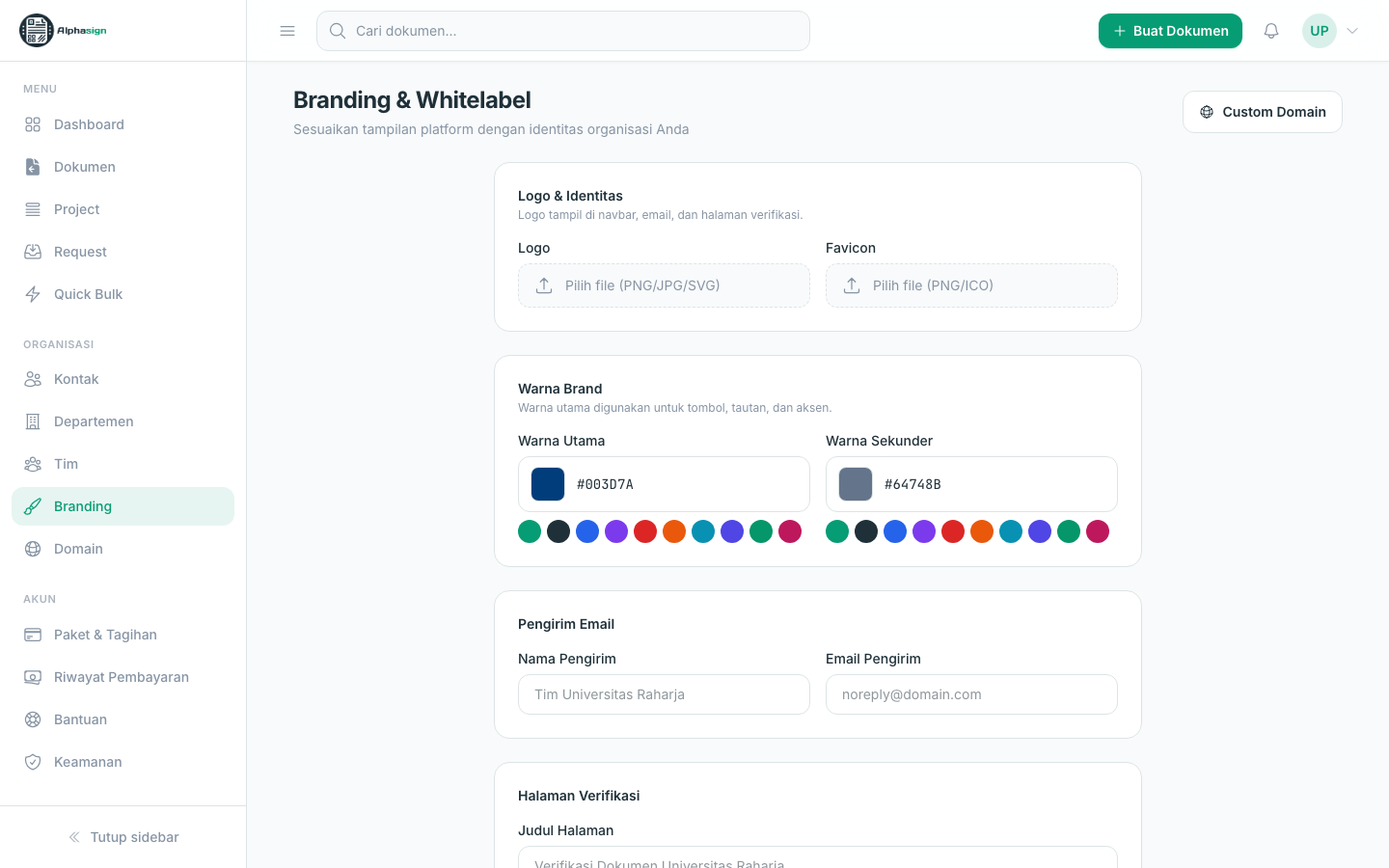Click the Branding brush icon
Screen dimensions: 1389x868
point(33,506)
